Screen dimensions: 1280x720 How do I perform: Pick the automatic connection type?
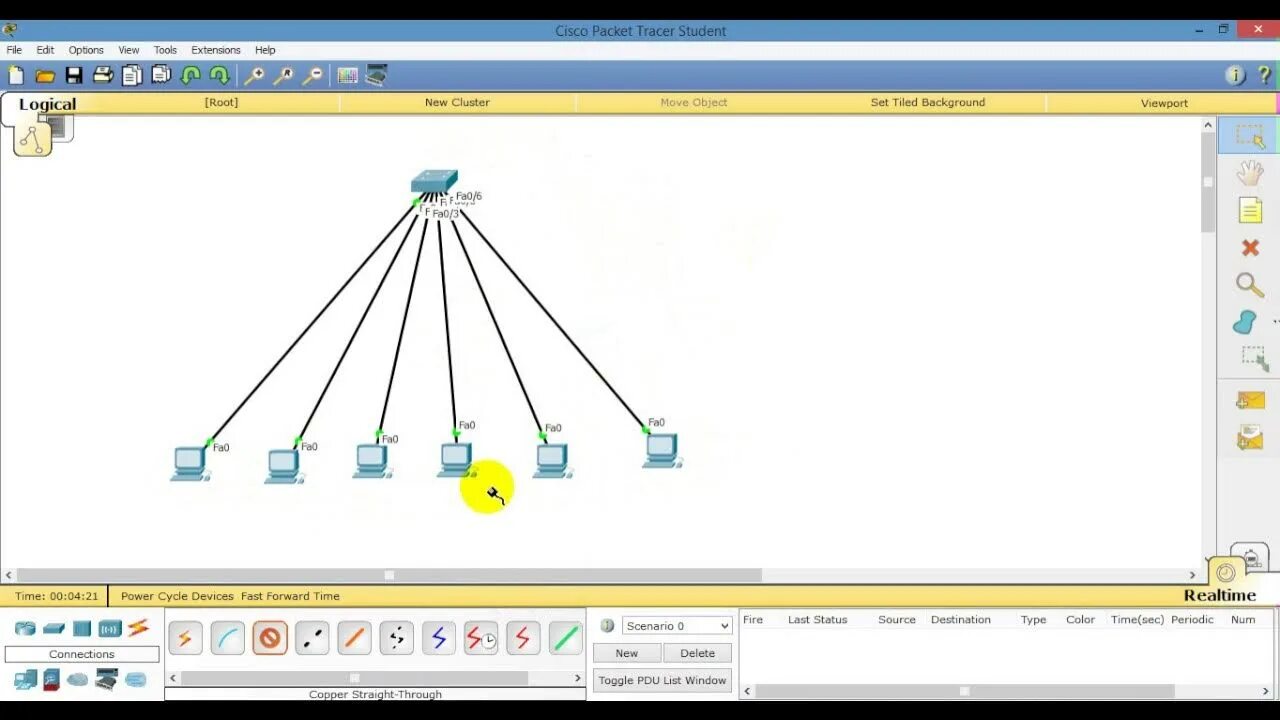point(185,638)
